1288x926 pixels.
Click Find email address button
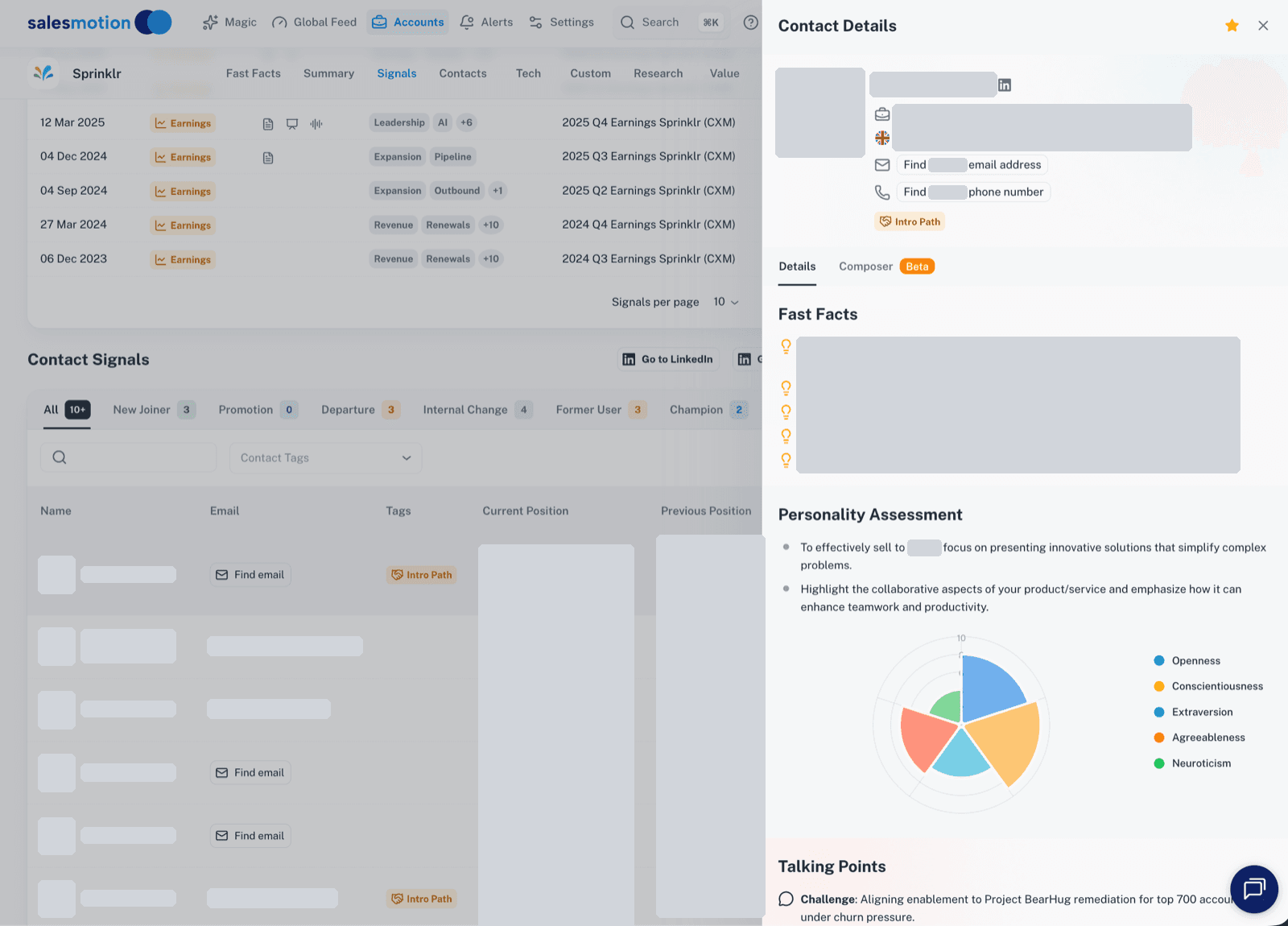click(972, 165)
